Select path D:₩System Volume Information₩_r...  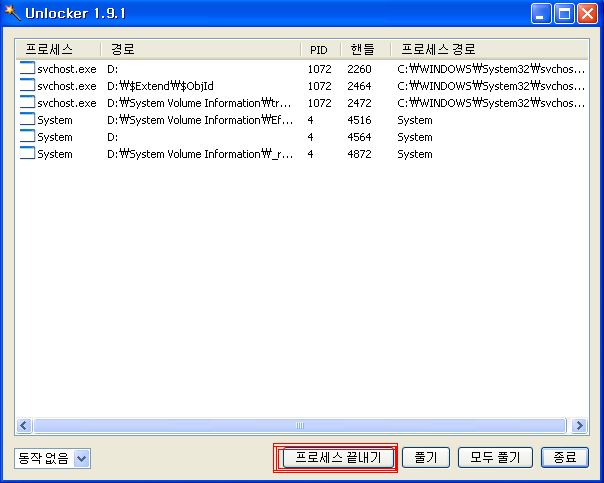coord(200,154)
